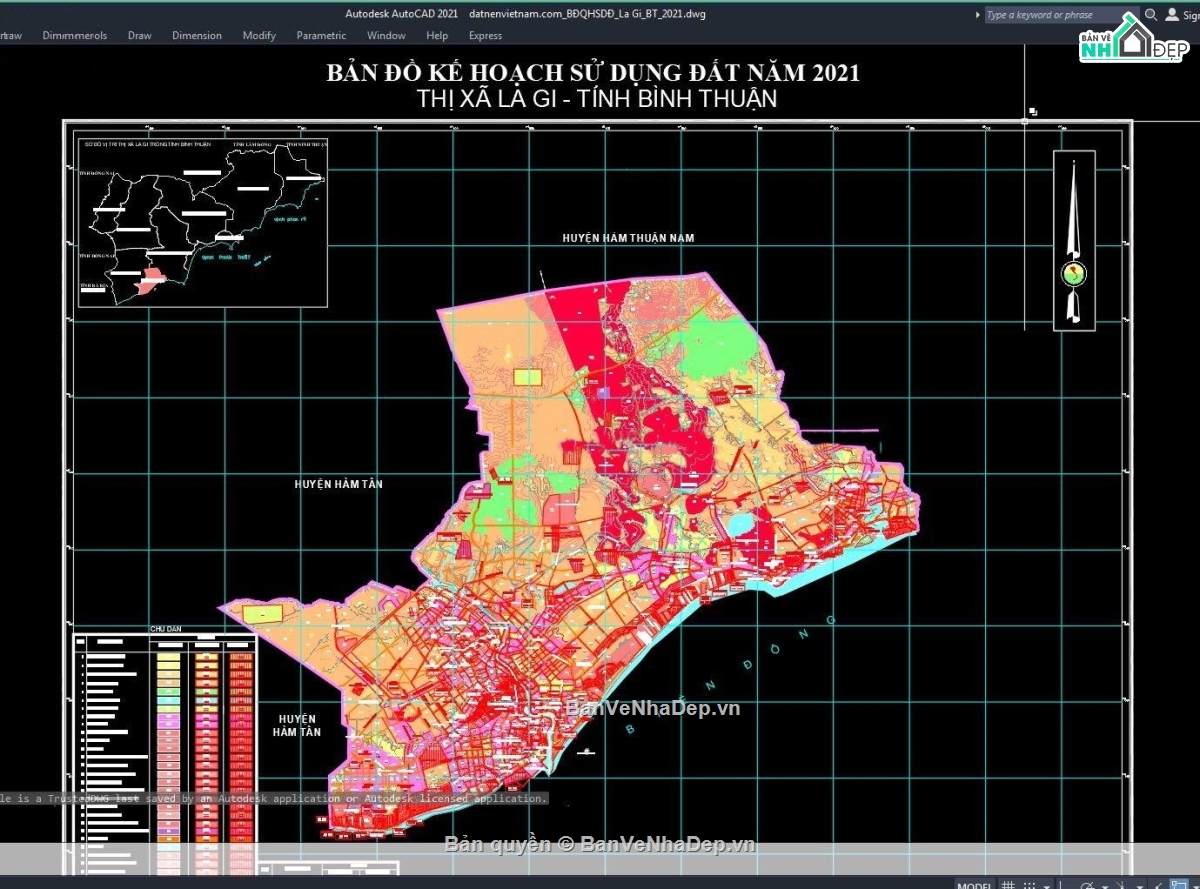
Task: Toggle Snap Mode dots icon
Action: (1029, 886)
